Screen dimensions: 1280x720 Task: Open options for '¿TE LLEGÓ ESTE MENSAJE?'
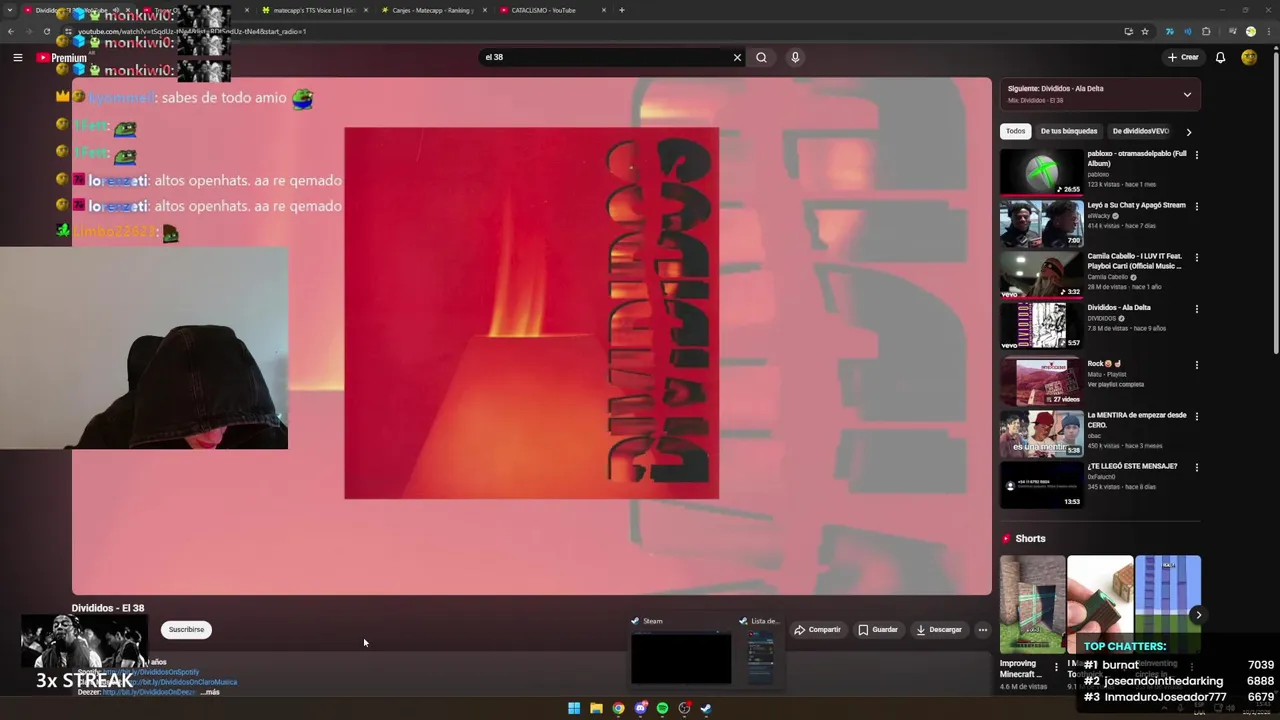tap(1196, 467)
